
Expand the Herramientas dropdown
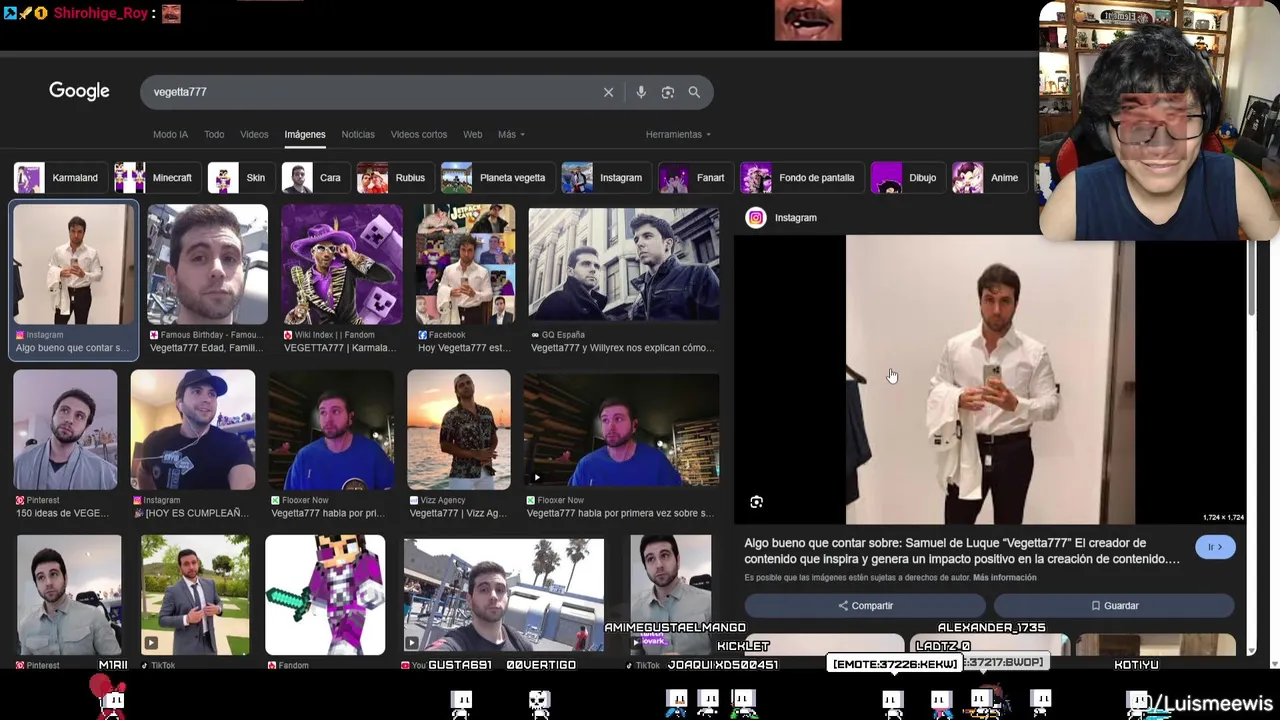pyautogui.click(x=678, y=134)
